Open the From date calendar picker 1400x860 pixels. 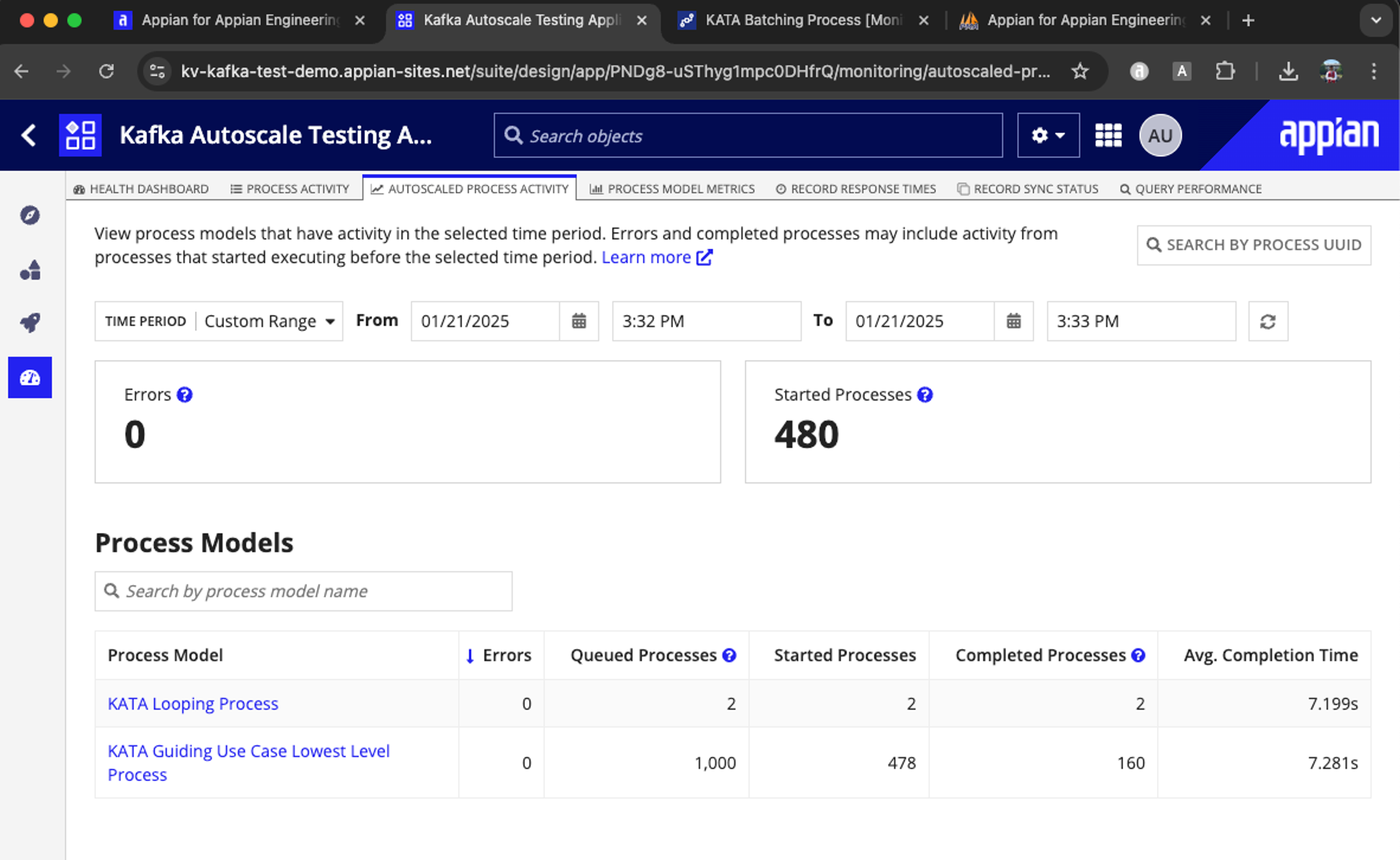(x=579, y=321)
